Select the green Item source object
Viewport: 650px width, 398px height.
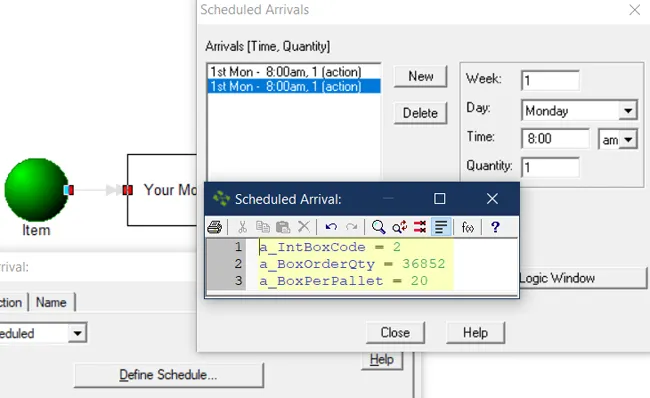click(x=36, y=190)
